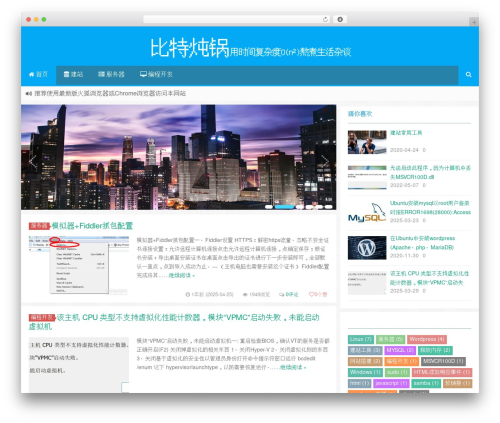Image resolution: width=500 pixels, height=423 pixels.
Task: Open the VPMC post thumbnail image
Action: coord(79,365)
